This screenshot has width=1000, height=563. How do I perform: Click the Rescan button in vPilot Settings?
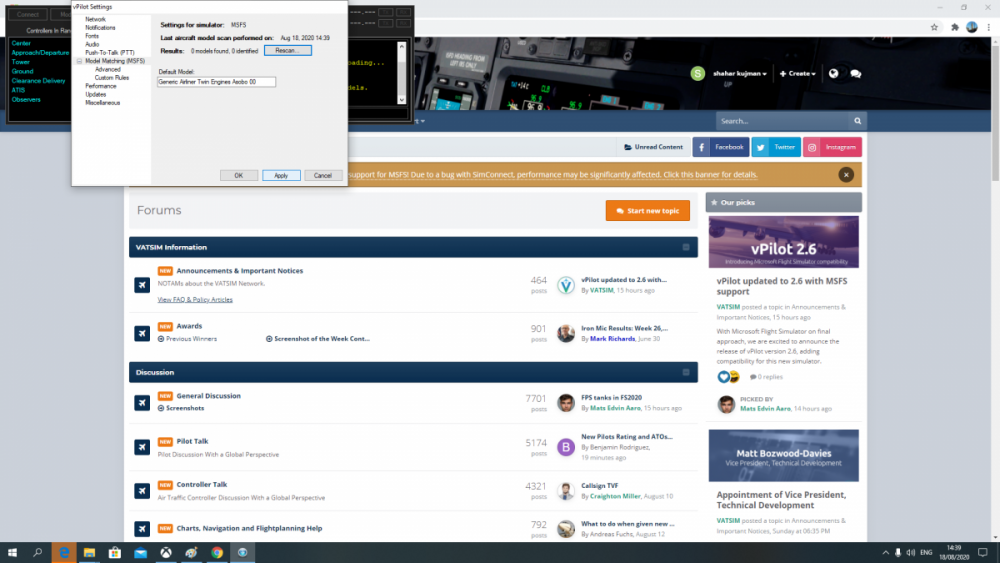point(288,50)
